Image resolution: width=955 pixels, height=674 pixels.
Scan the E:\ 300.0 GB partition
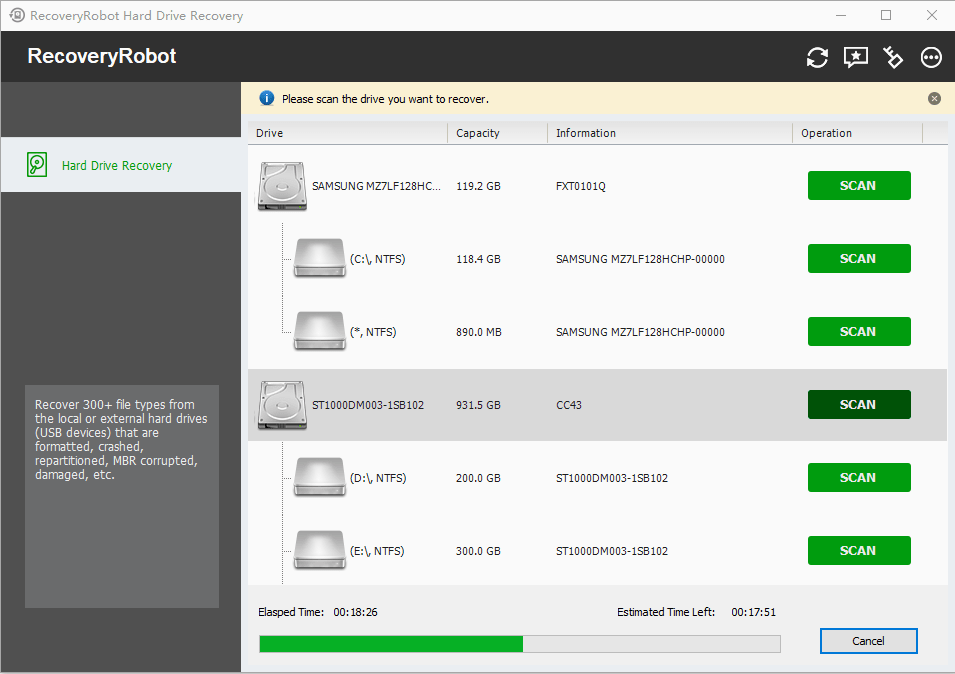[859, 551]
